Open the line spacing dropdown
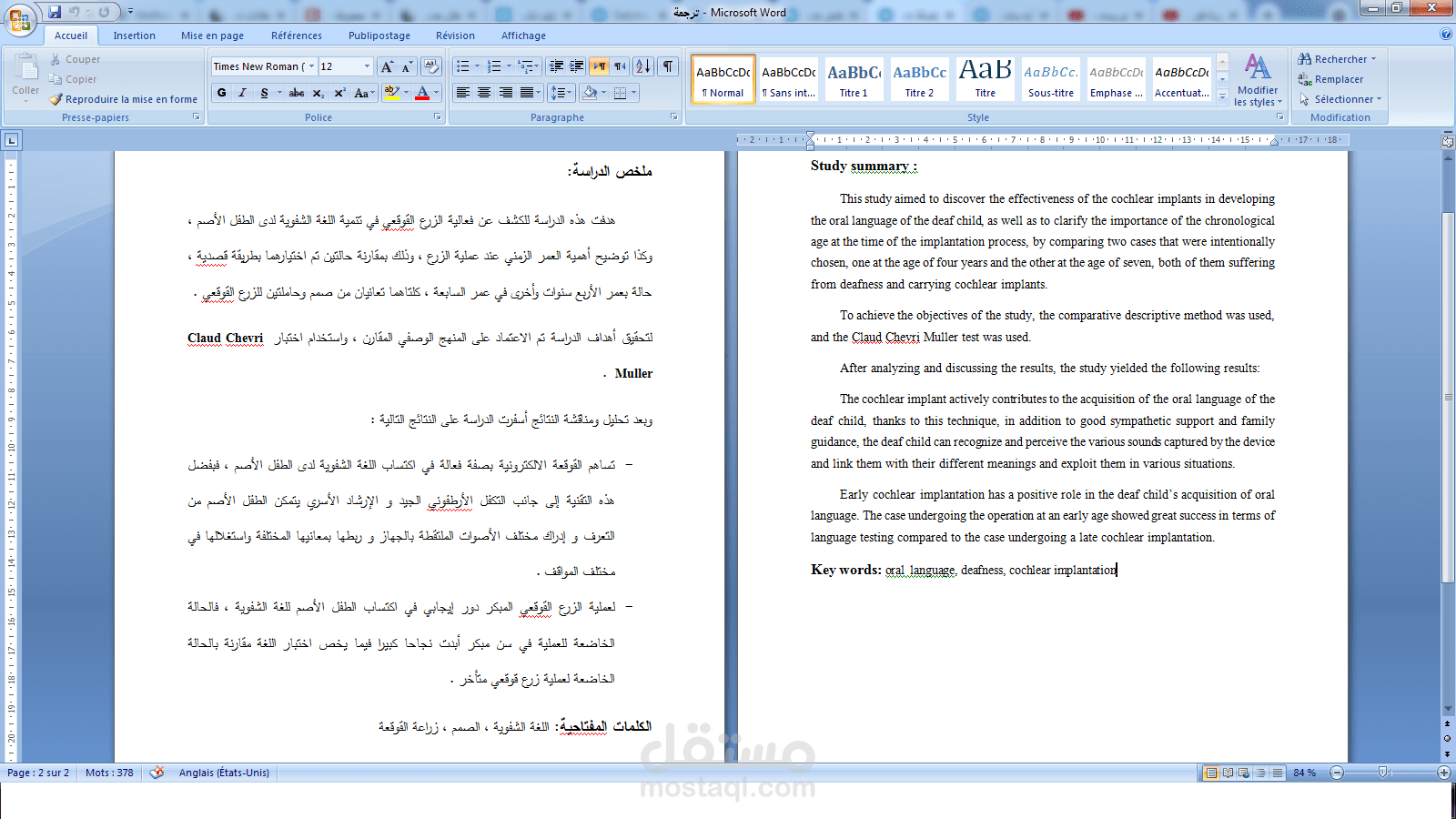 point(561,92)
